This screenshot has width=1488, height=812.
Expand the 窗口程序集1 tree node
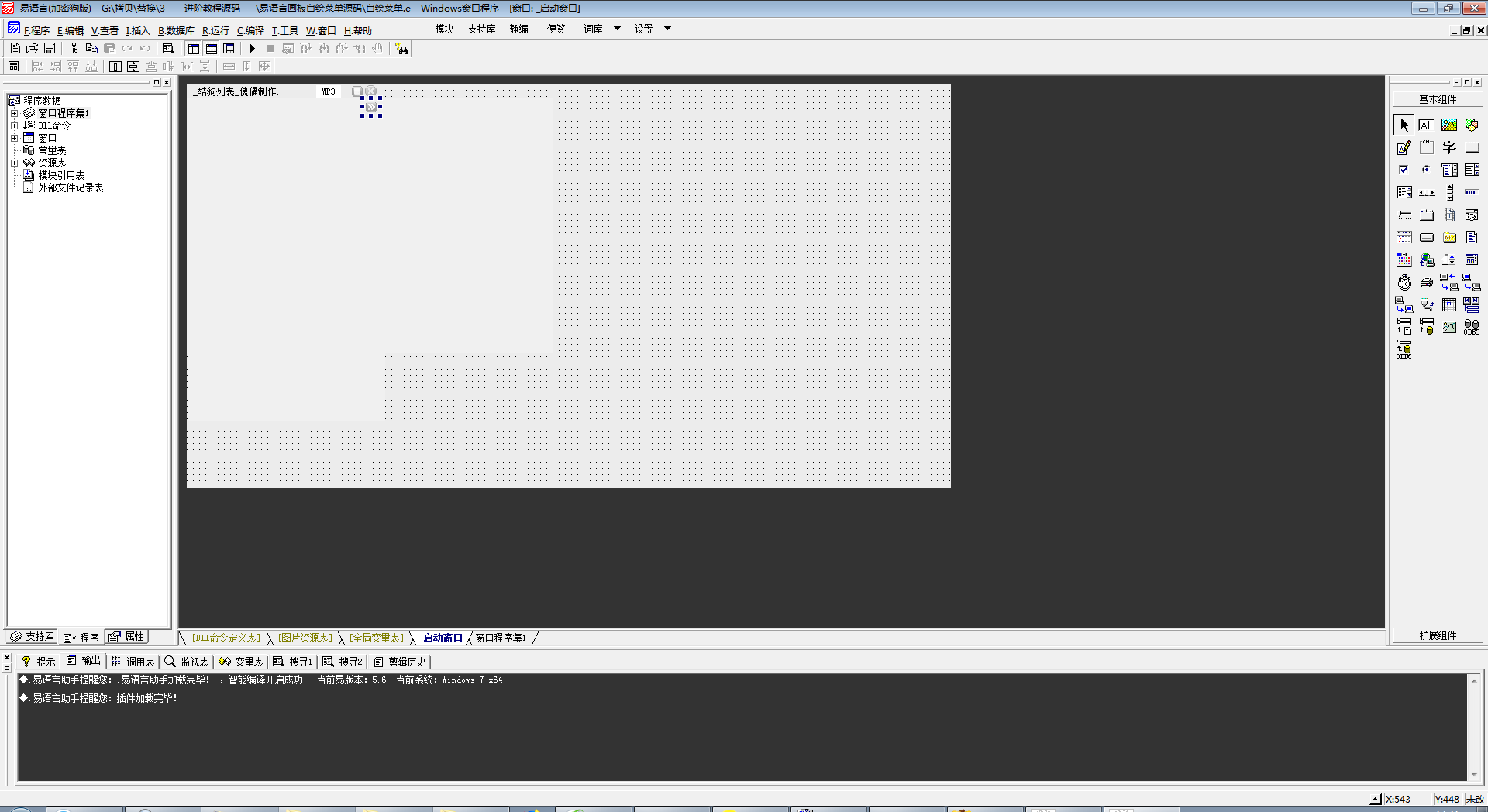14,113
